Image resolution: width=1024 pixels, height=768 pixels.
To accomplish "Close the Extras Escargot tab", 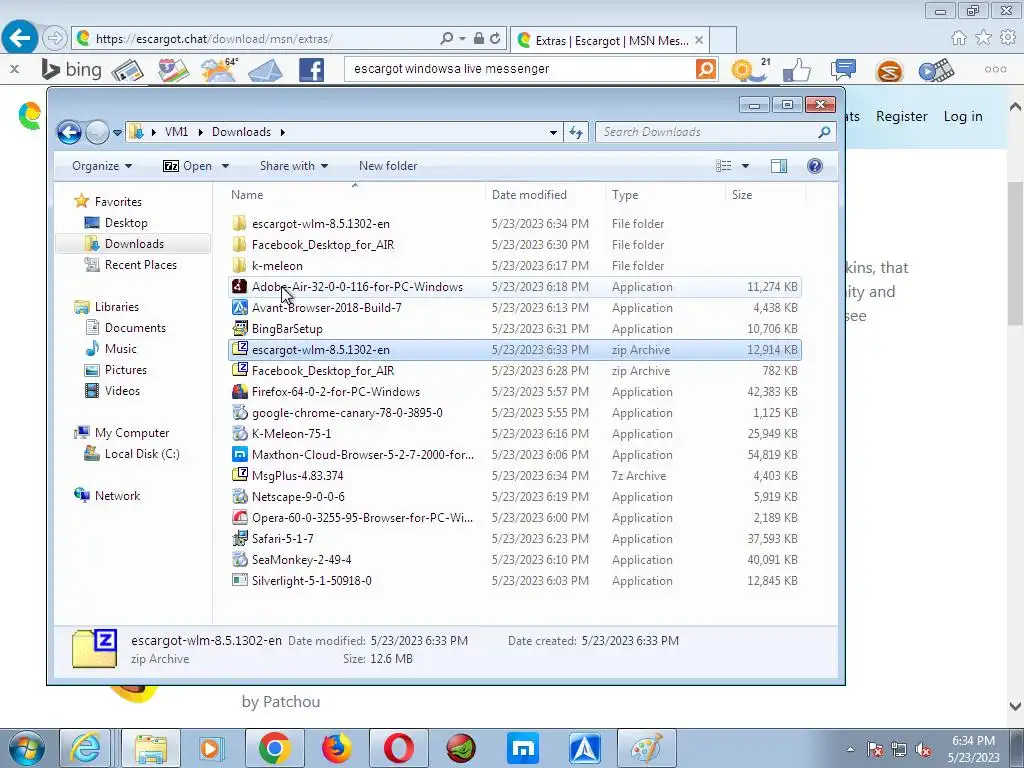I will click(699, 40).
